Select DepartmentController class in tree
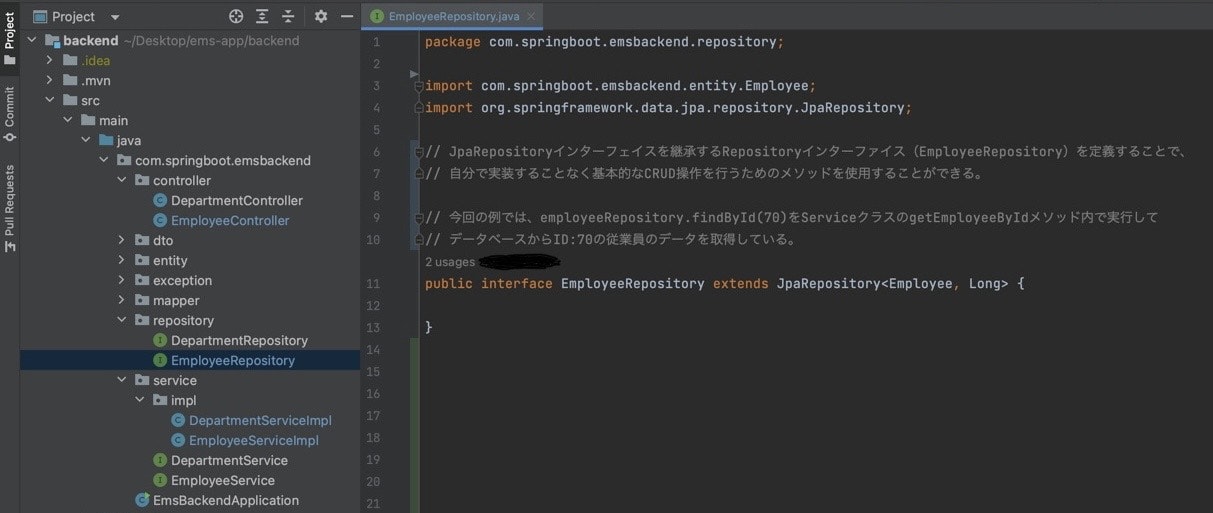This screenshot has height=513, width=1213. 236,200
